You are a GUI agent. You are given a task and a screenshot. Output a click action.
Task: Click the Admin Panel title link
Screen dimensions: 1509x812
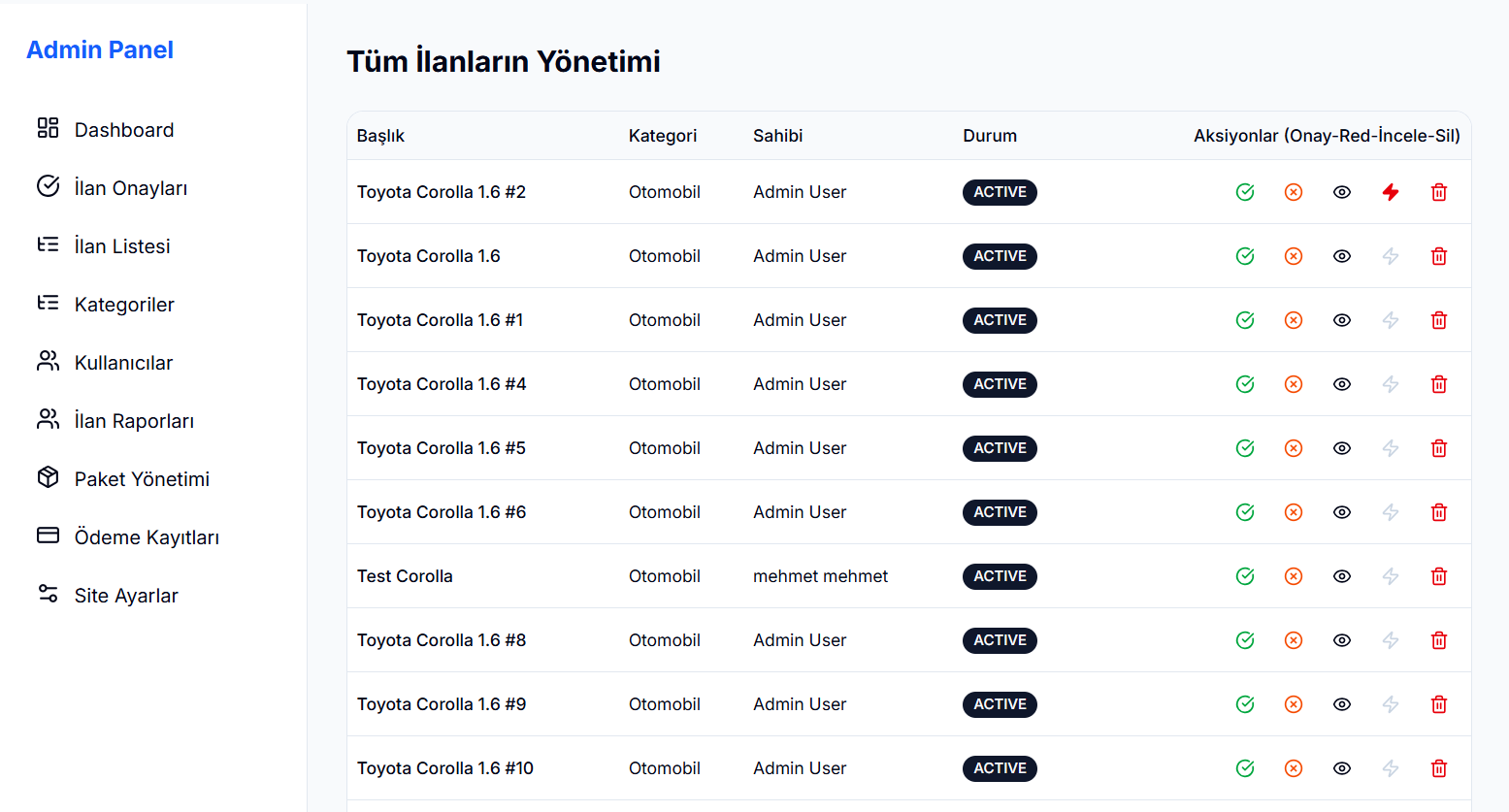click(x=100, y=49)
